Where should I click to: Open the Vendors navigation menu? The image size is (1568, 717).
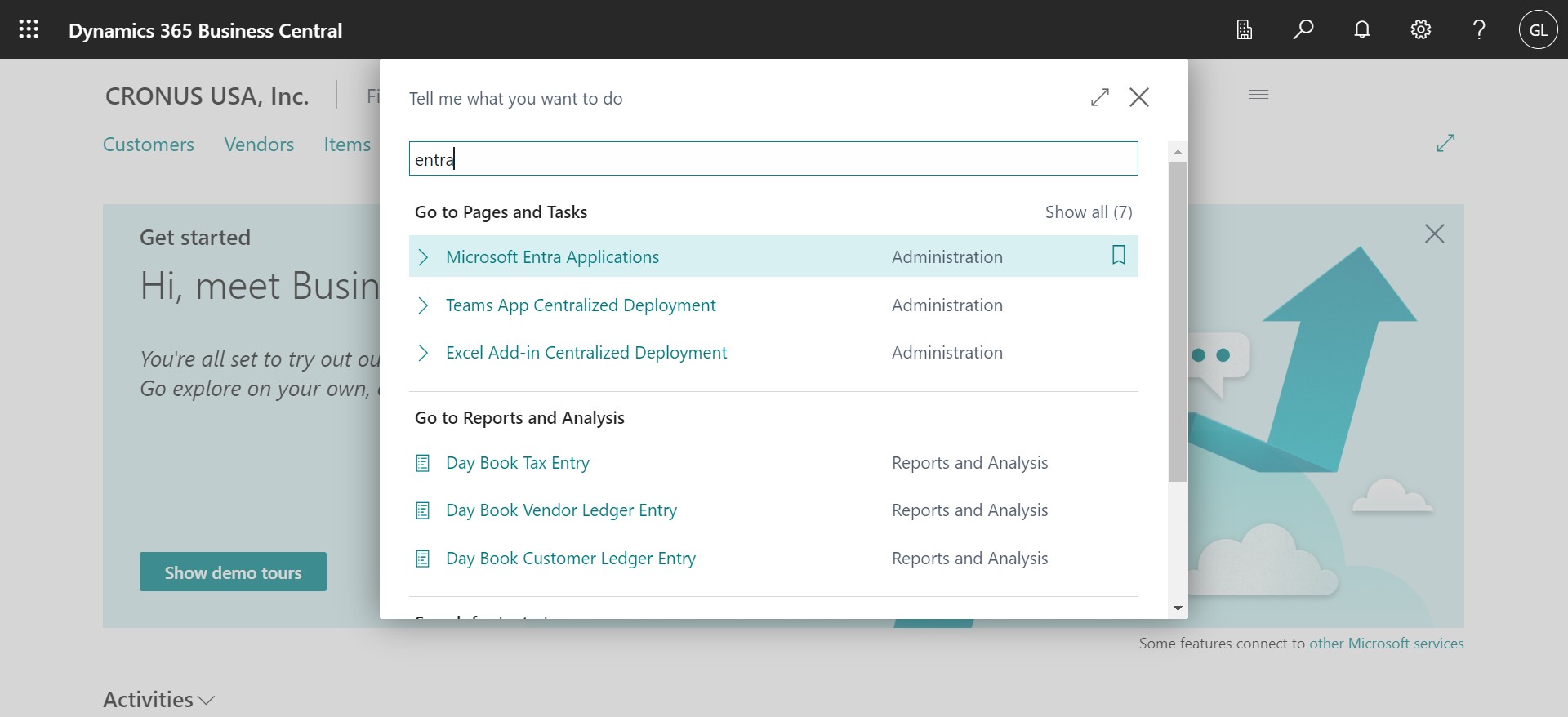pyautogui.click(x=259, y=145)
